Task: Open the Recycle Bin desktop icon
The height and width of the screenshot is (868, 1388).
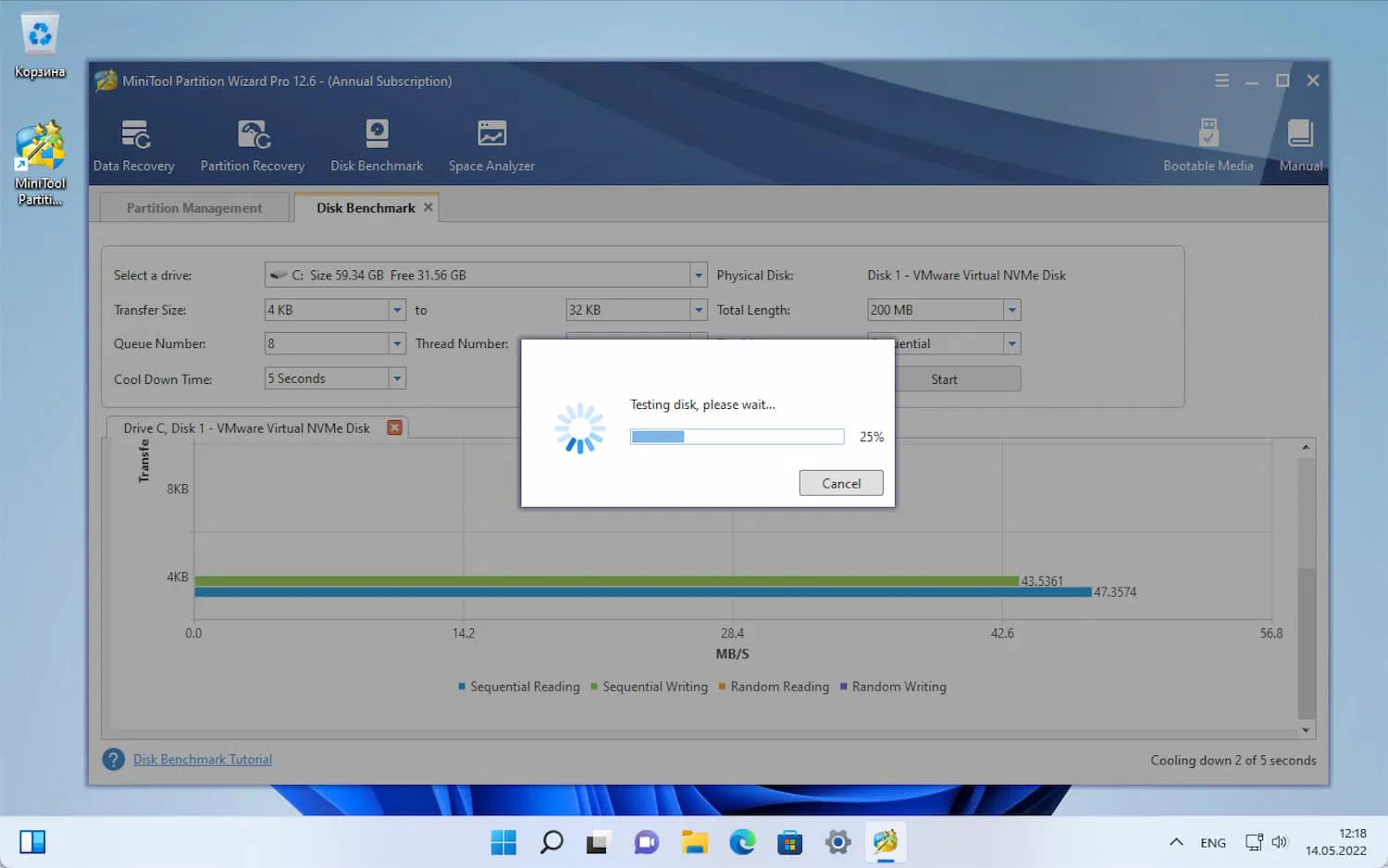Action: (x=40, y=46)
